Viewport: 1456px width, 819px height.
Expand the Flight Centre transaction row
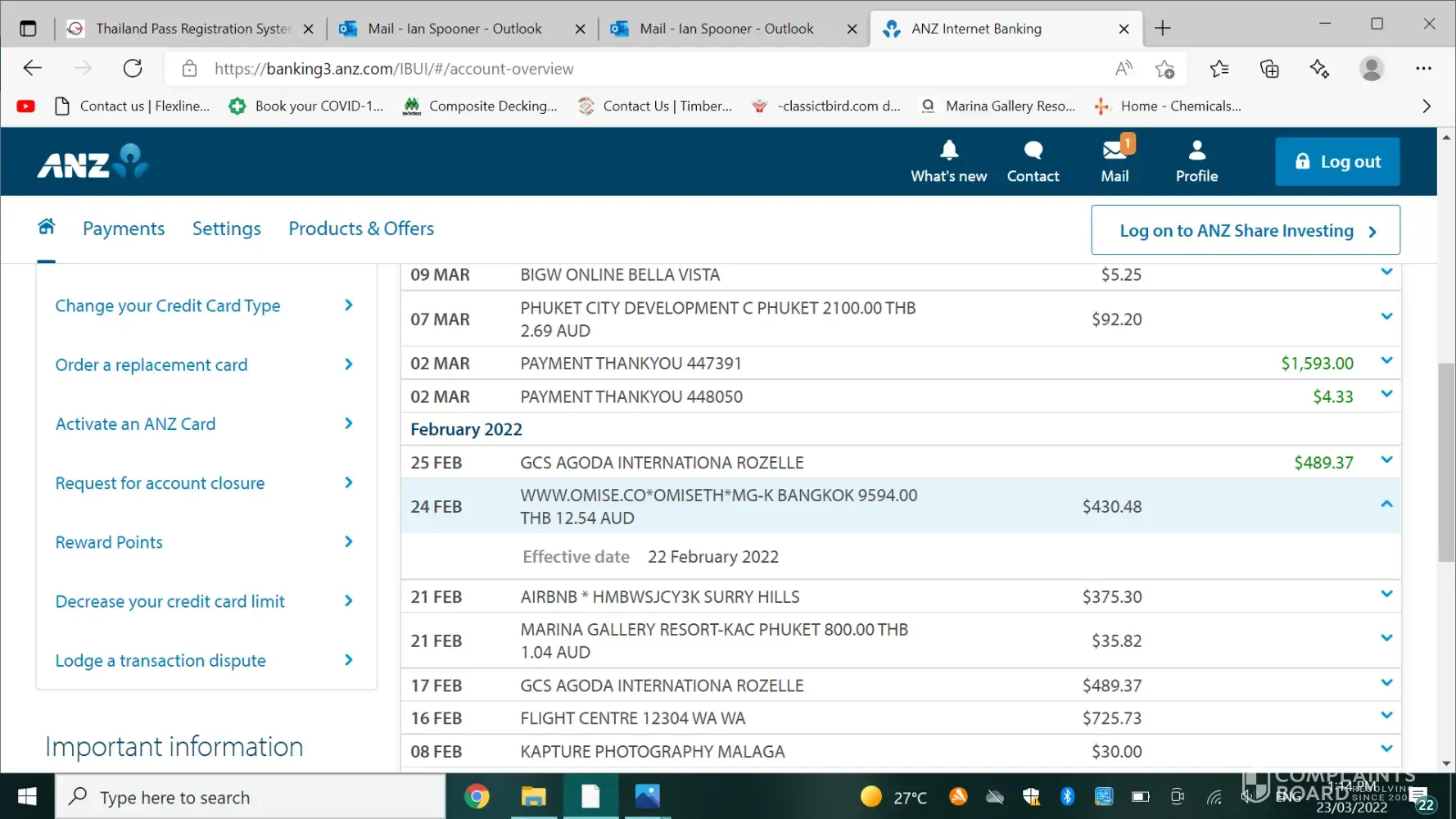(1386, 716)
